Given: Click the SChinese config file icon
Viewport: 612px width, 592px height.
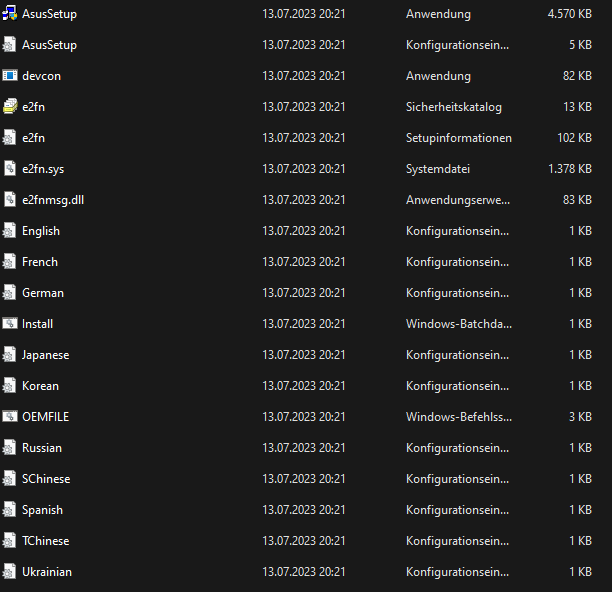Looking at the screenshot, I should pyautogui.click(x=10, y=478).
